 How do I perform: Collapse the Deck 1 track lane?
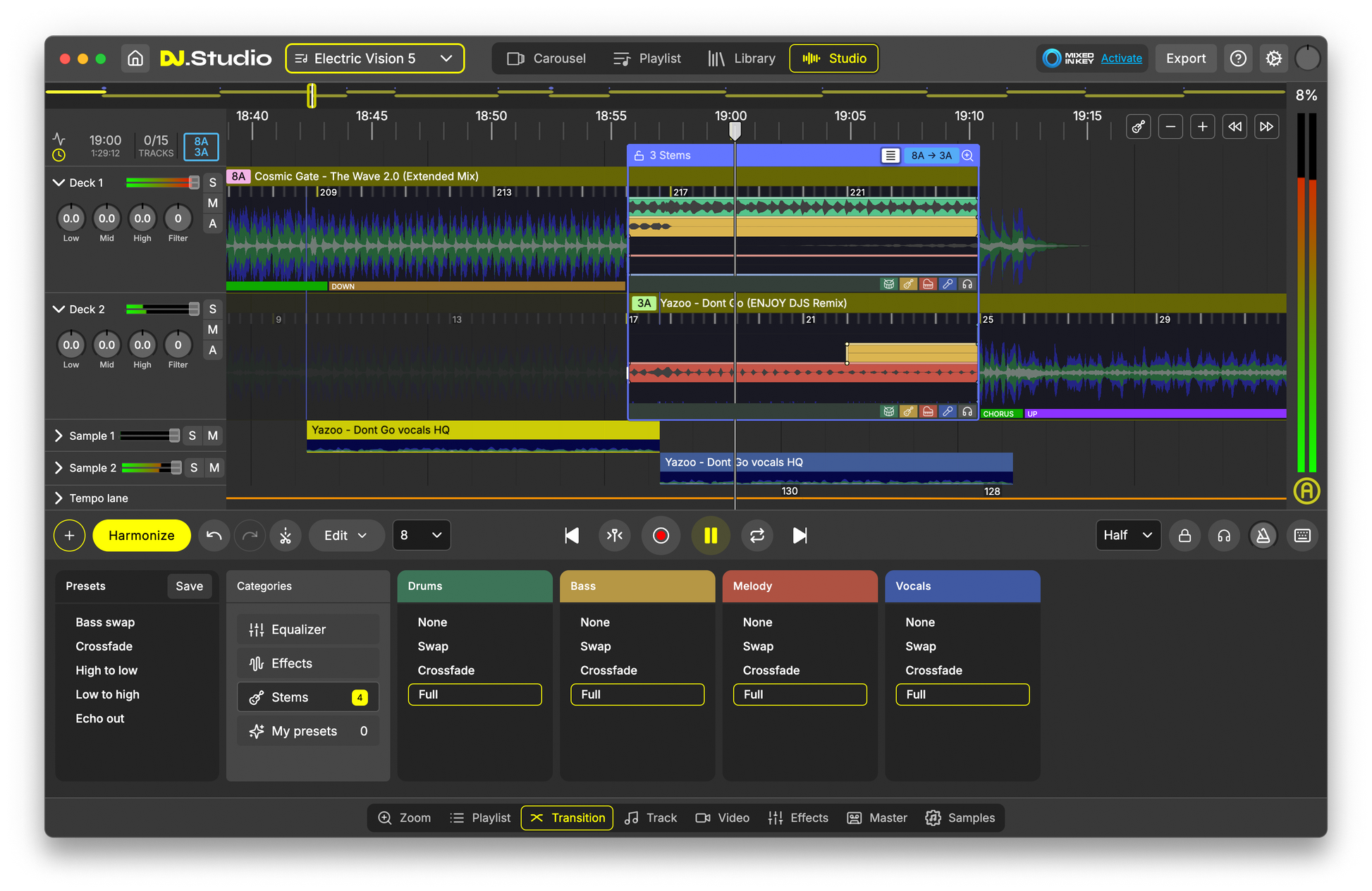coord(59,182)
